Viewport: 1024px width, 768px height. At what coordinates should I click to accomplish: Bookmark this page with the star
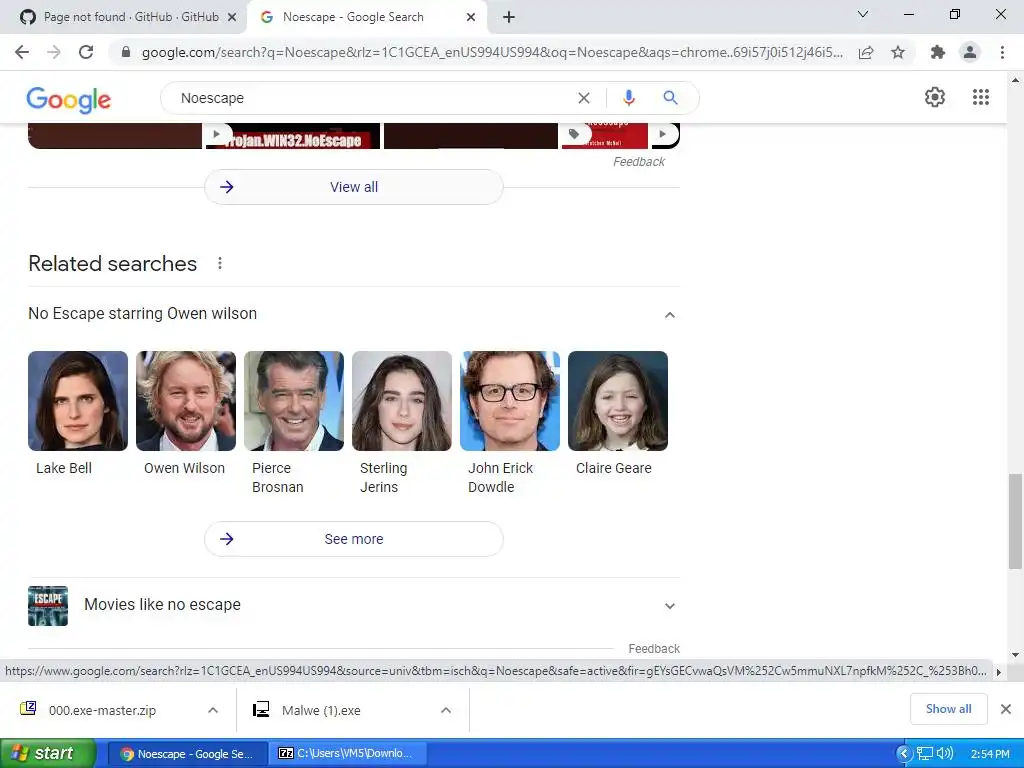(x=898, y=52)
